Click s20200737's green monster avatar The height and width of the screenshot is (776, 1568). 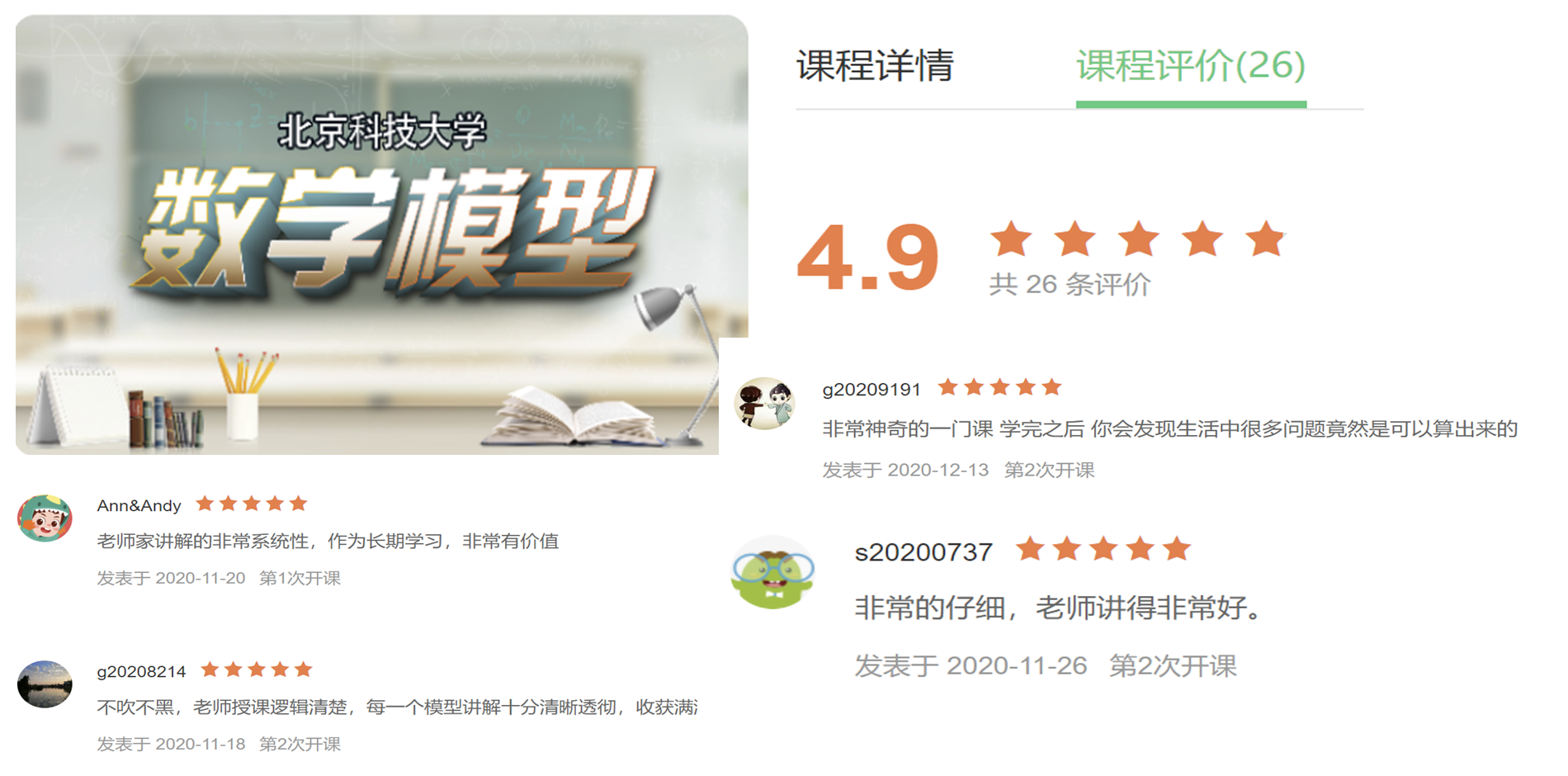(x=772, y=573)
